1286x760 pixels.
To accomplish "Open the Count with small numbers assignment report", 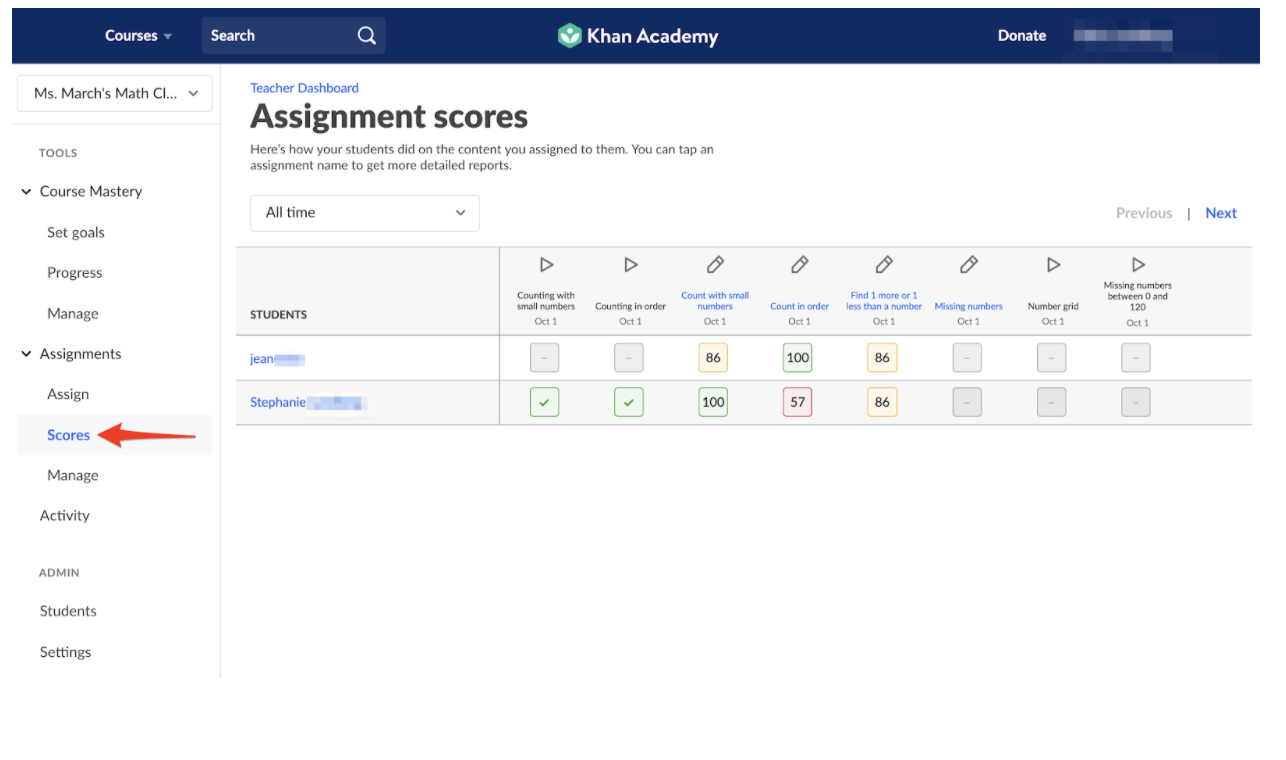I will [x=715, y=301].
